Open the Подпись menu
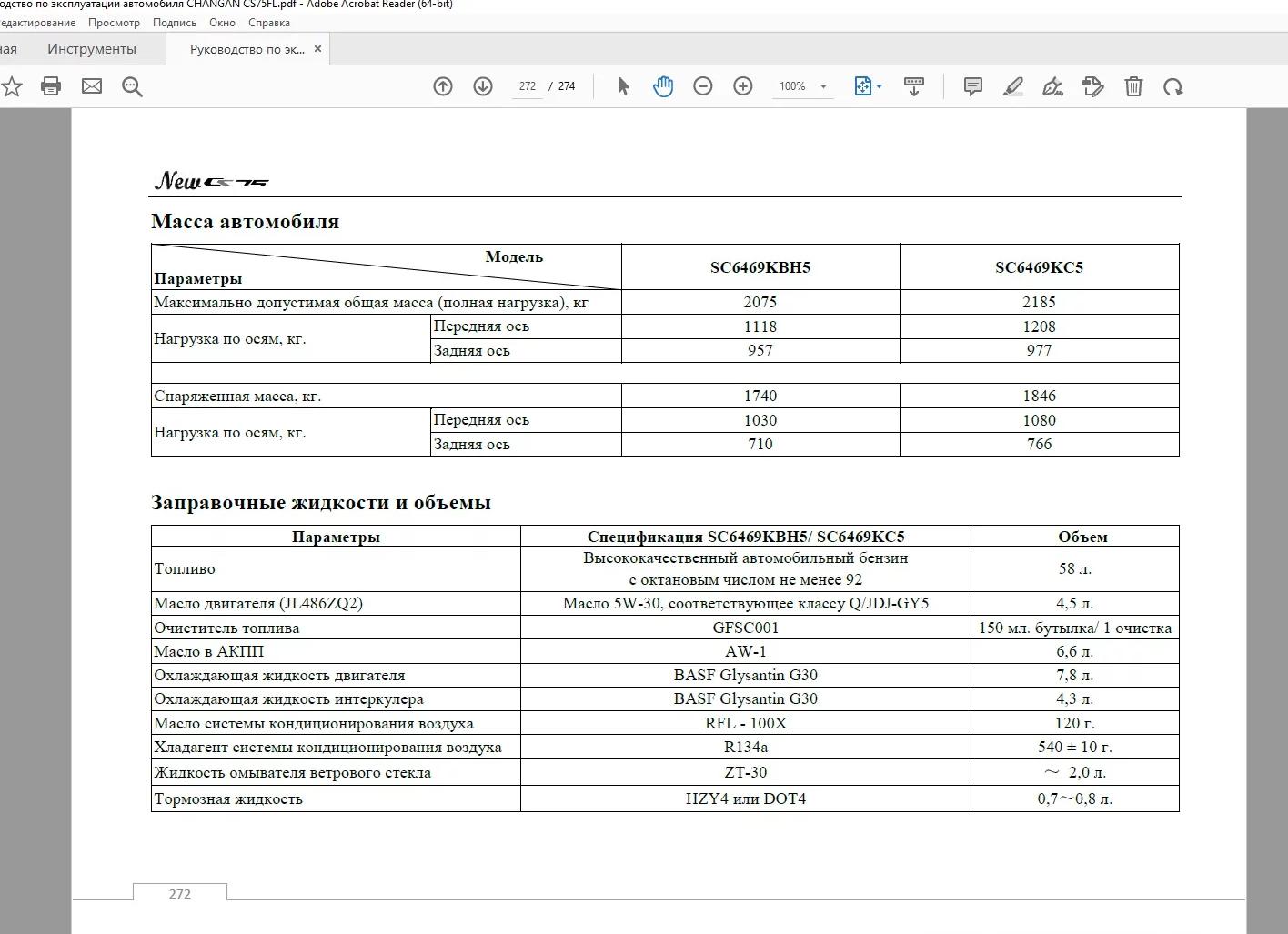This screenshot has height=934, width=1288. 175,23
